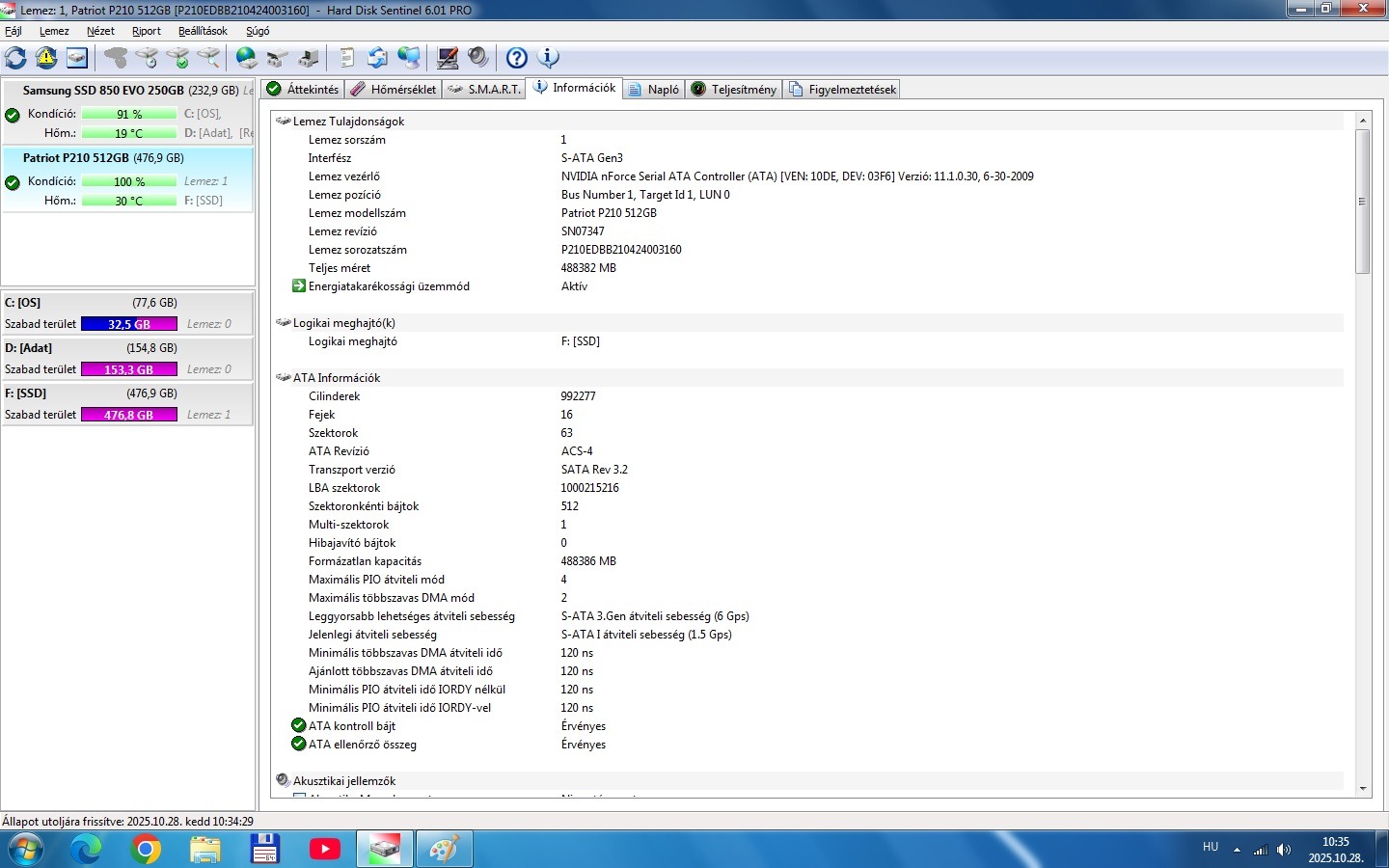This screenshot has height=868, width=1389.
Task: Click the info panel scroll up arrow
Action: [x=1363, y=121]
